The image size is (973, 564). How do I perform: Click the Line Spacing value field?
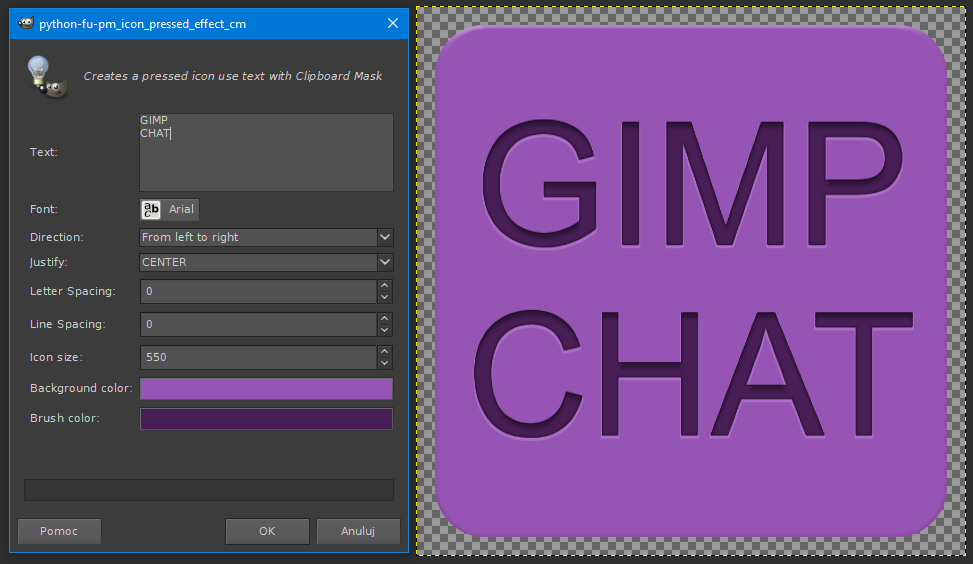(x=258, y=324)
